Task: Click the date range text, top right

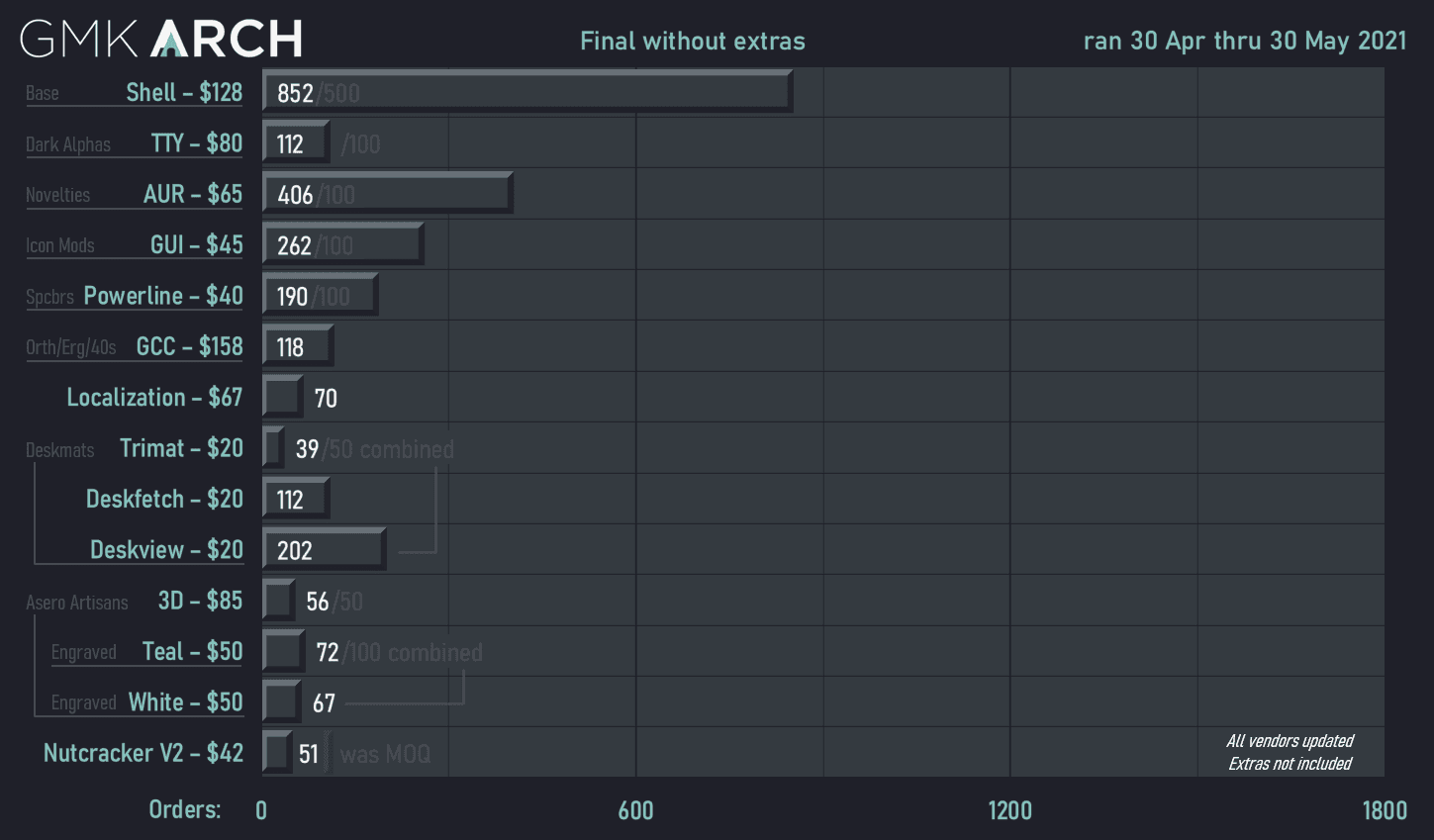Action: [1245, 41]
